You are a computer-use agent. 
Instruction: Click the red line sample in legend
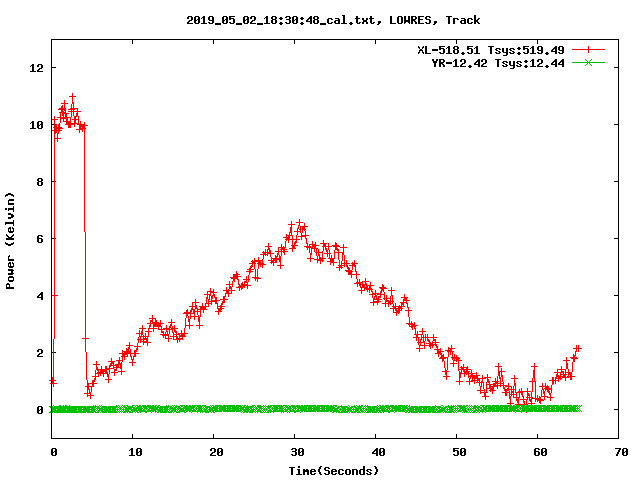tap(588, 50)
